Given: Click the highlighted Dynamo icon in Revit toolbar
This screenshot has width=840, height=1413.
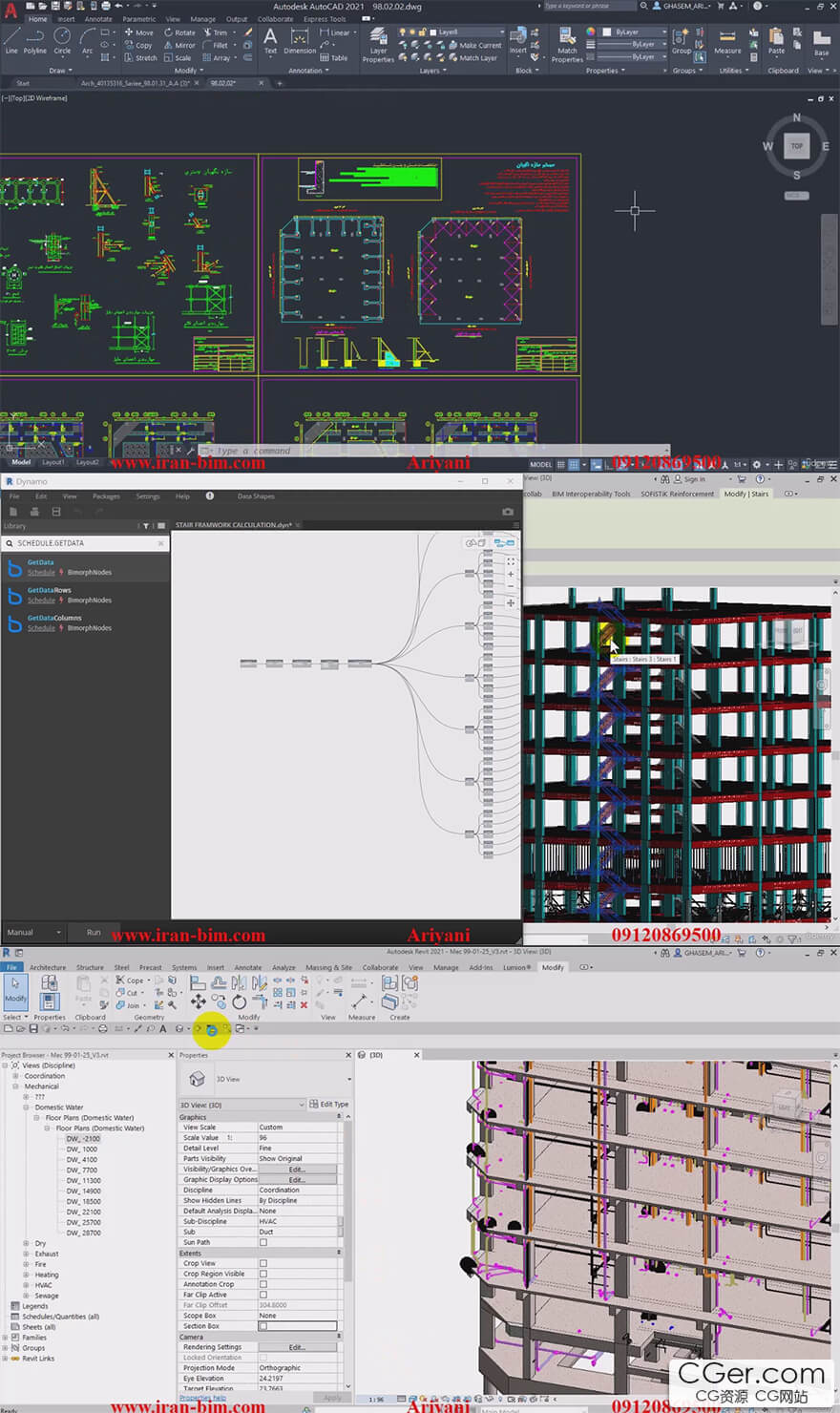Looking at the screenshot, I should coord(211,1029).
